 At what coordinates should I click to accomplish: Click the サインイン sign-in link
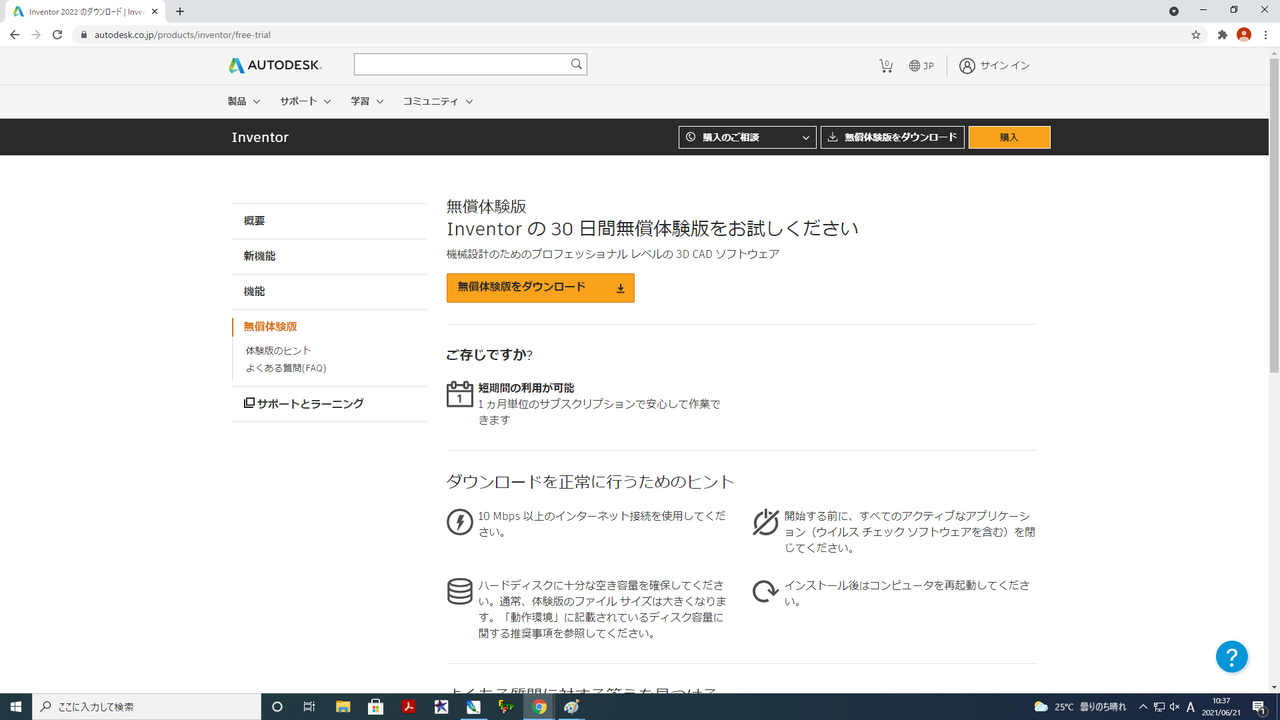coord(994,66)
